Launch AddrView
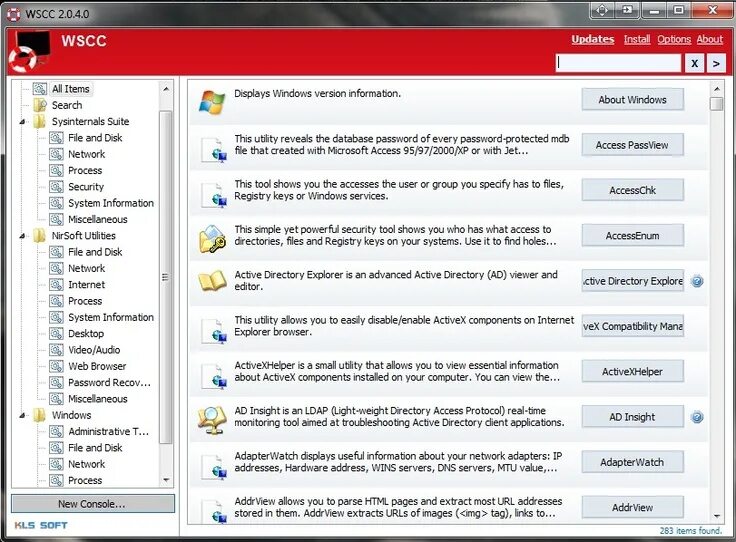The height and width of the screenshot is (542, 736). coord(632,507)
